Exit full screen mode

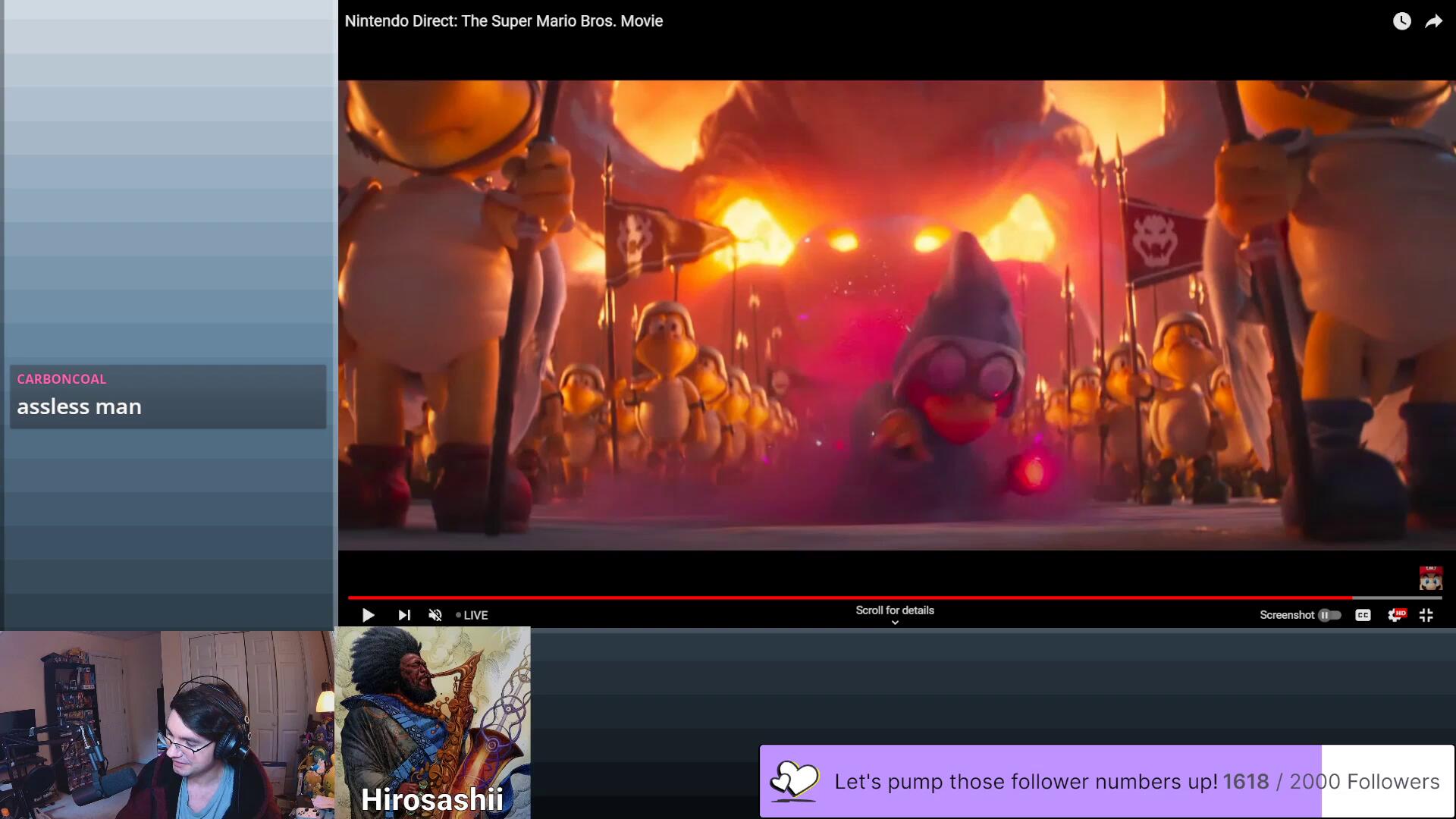(1426, 615)
